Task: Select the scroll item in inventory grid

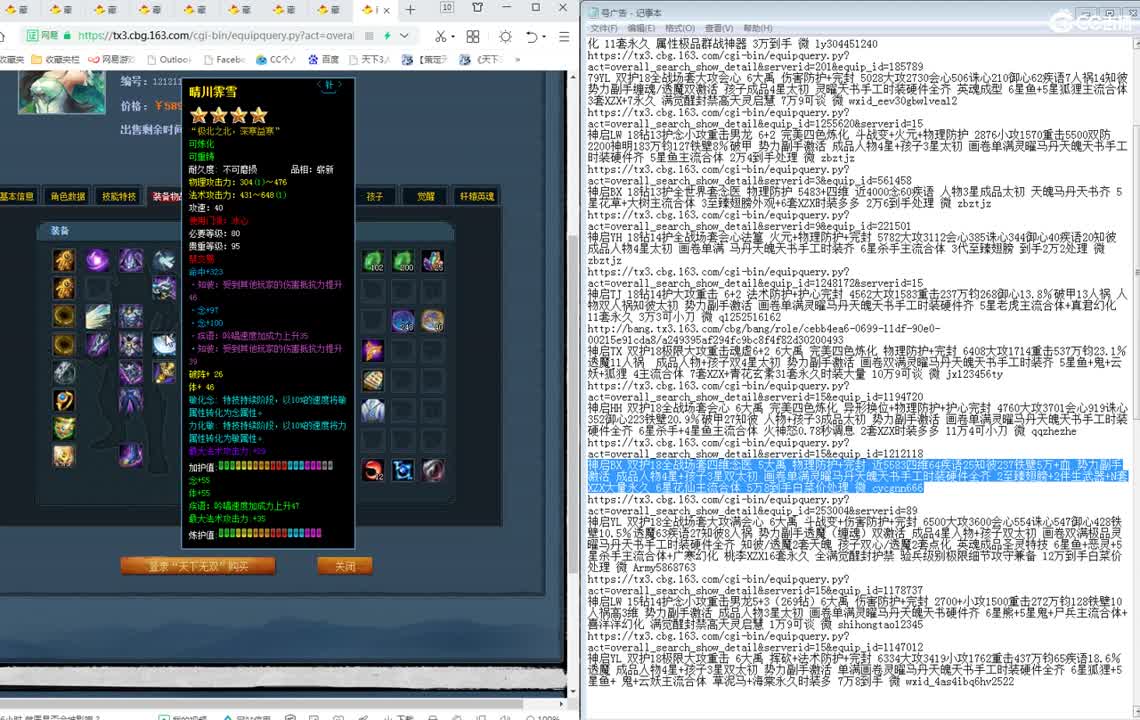Action: [374, 380]
